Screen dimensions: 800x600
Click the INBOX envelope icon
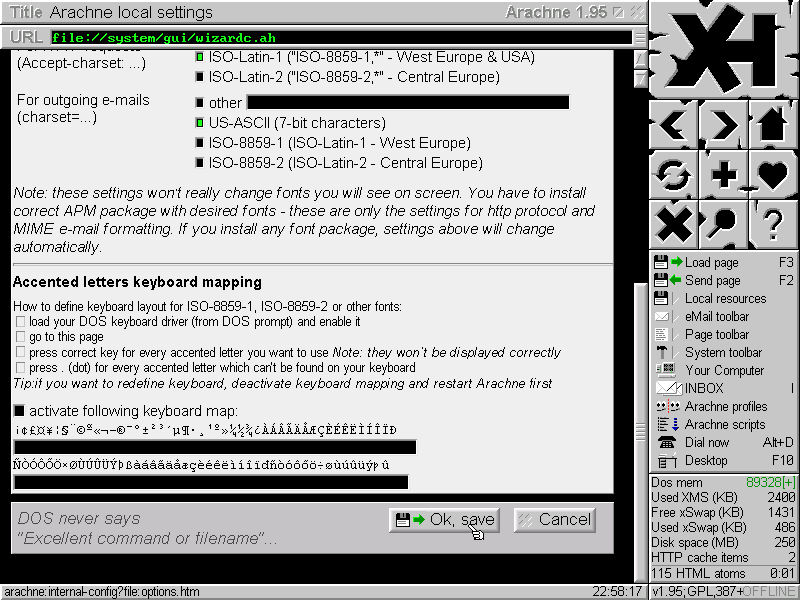pos(668,388)
